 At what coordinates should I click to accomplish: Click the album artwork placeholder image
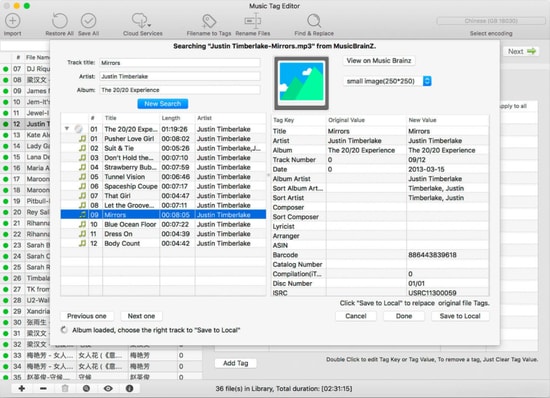[x=301, y=83]
